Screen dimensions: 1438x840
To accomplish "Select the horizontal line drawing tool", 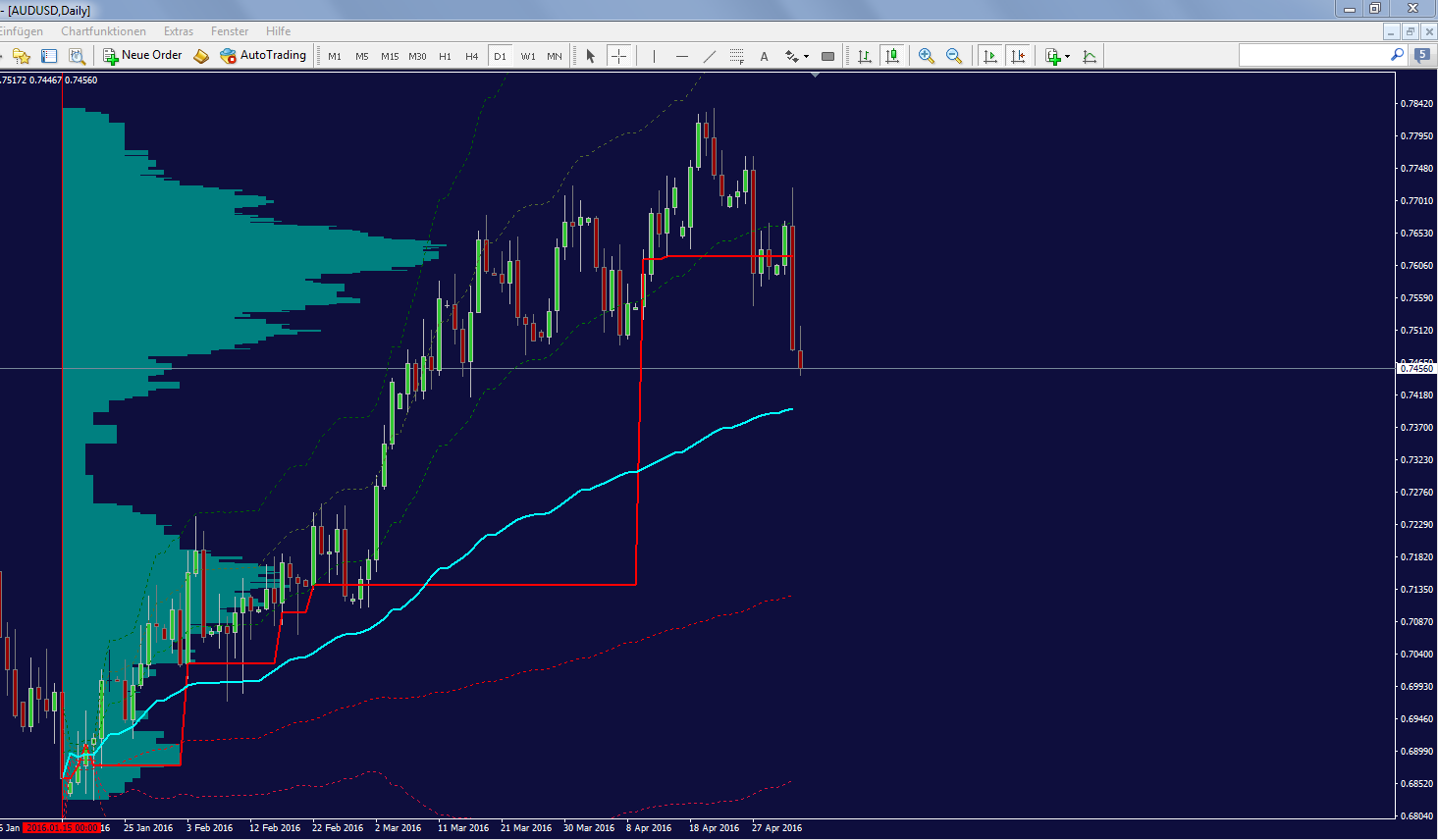I will click(x=681, y=56).
